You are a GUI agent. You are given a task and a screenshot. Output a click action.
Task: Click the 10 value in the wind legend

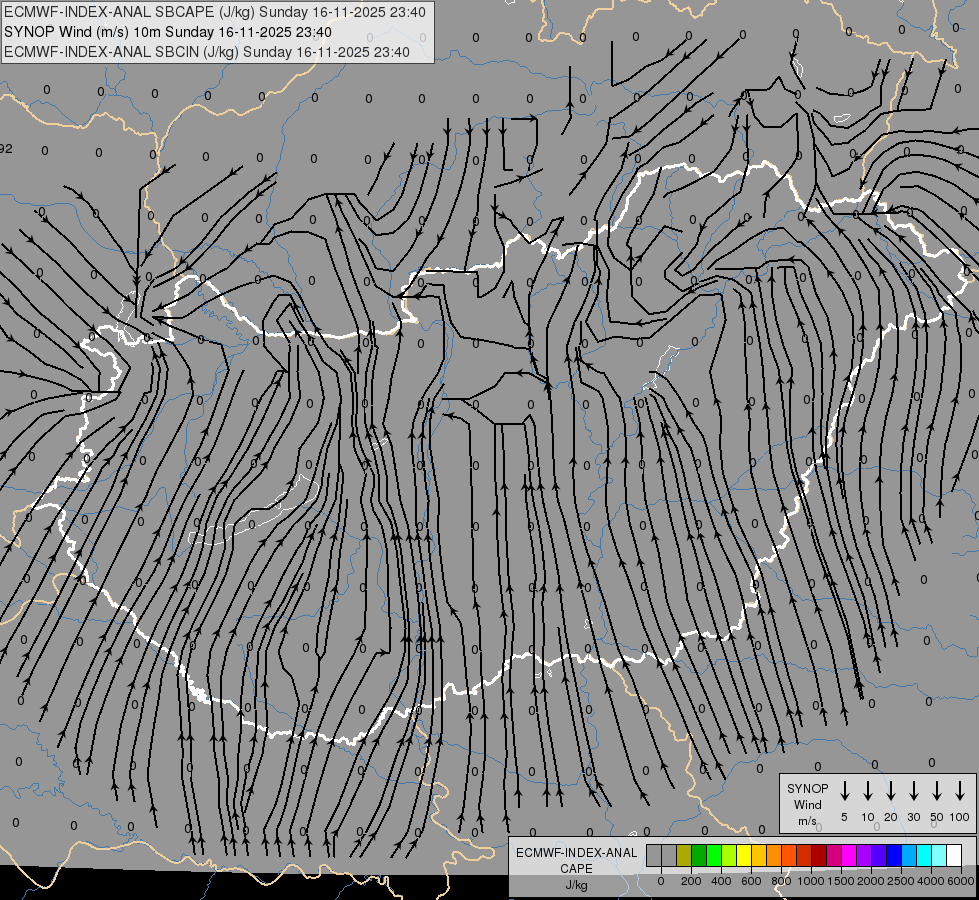tap(868, 817)
